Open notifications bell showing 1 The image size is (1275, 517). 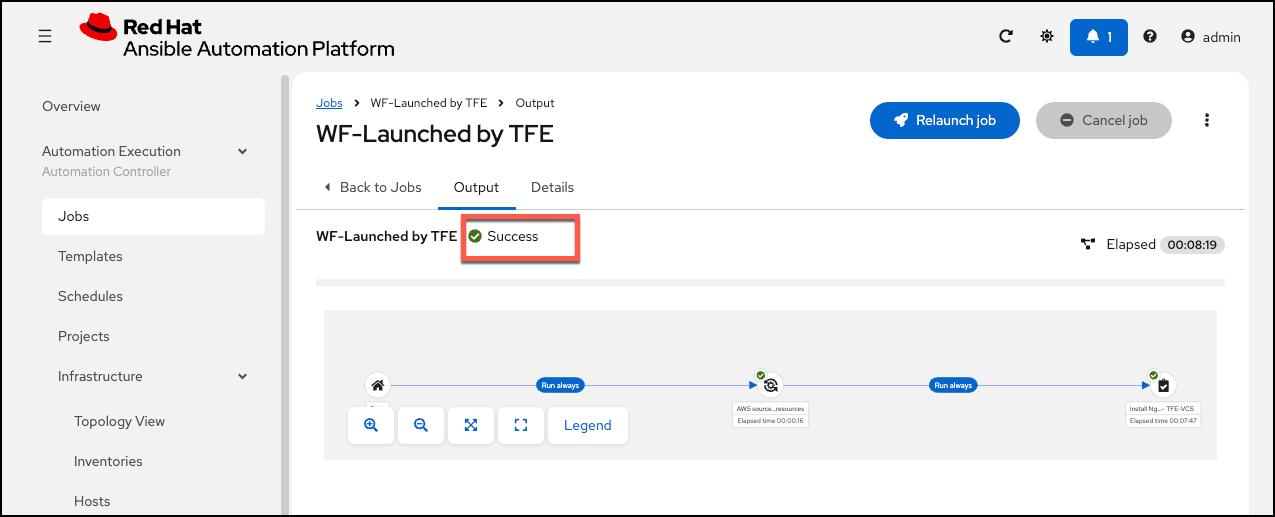point(1099,37)
